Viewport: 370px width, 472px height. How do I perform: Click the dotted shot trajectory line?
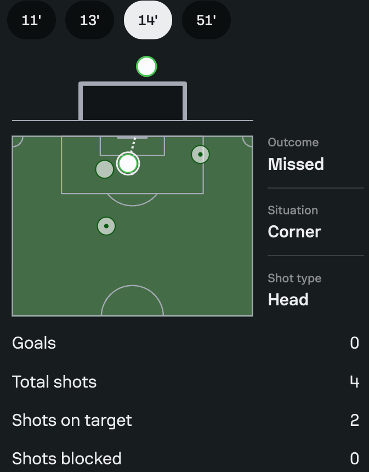pos(133,145)
